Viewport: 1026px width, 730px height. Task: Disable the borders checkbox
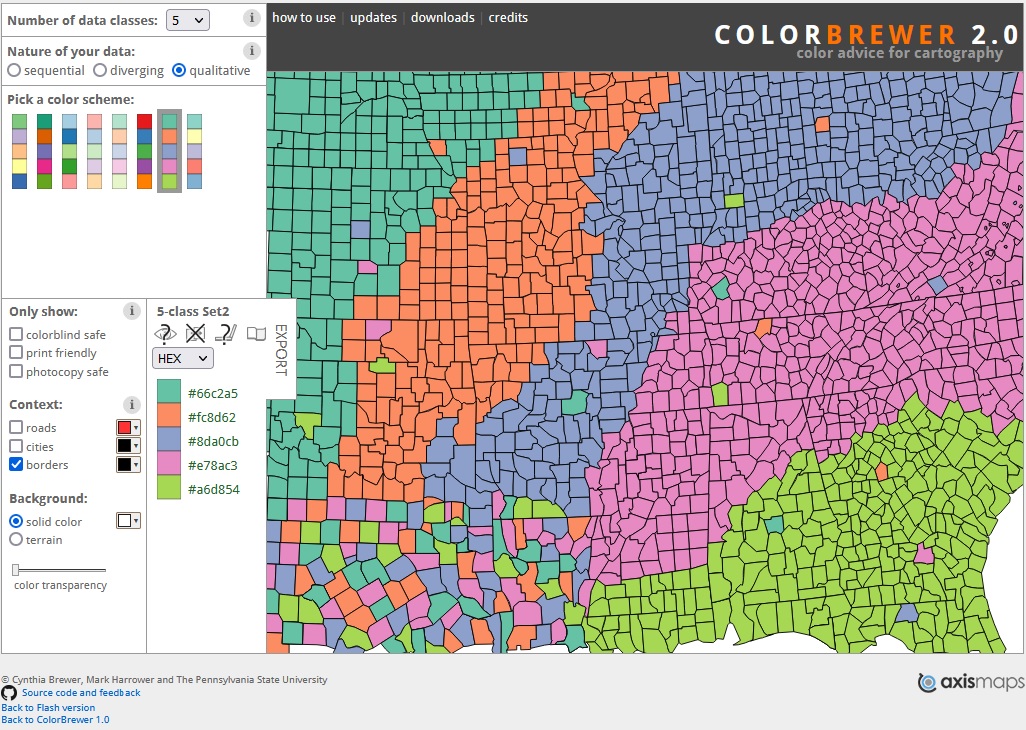[16, 465]
